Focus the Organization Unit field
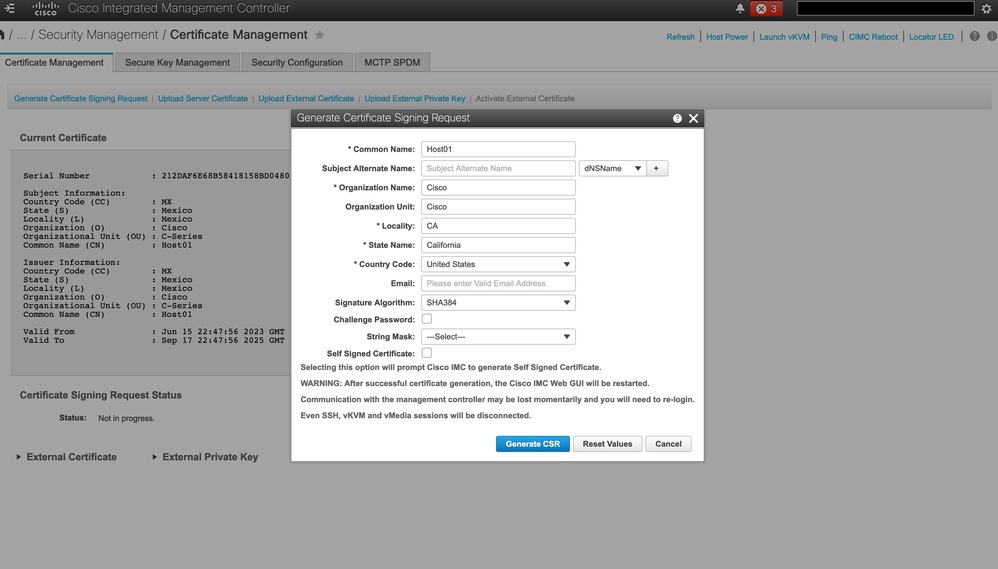 point(498,206)
